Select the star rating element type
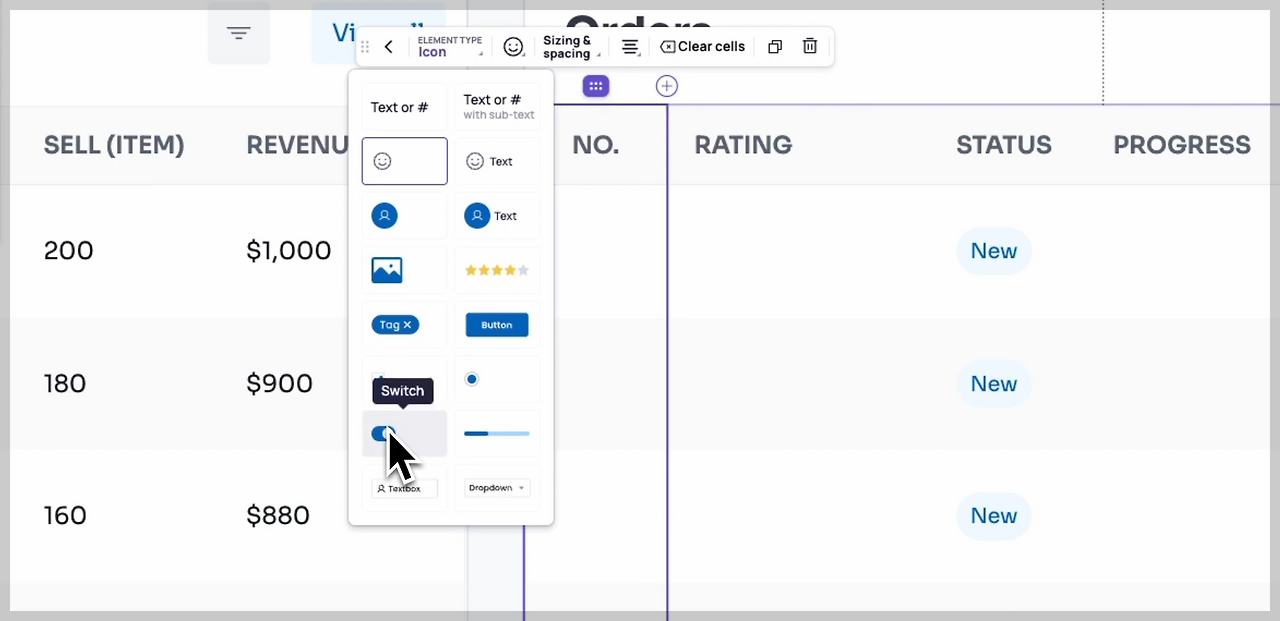Screen dimensions: 1280x621 497,270
